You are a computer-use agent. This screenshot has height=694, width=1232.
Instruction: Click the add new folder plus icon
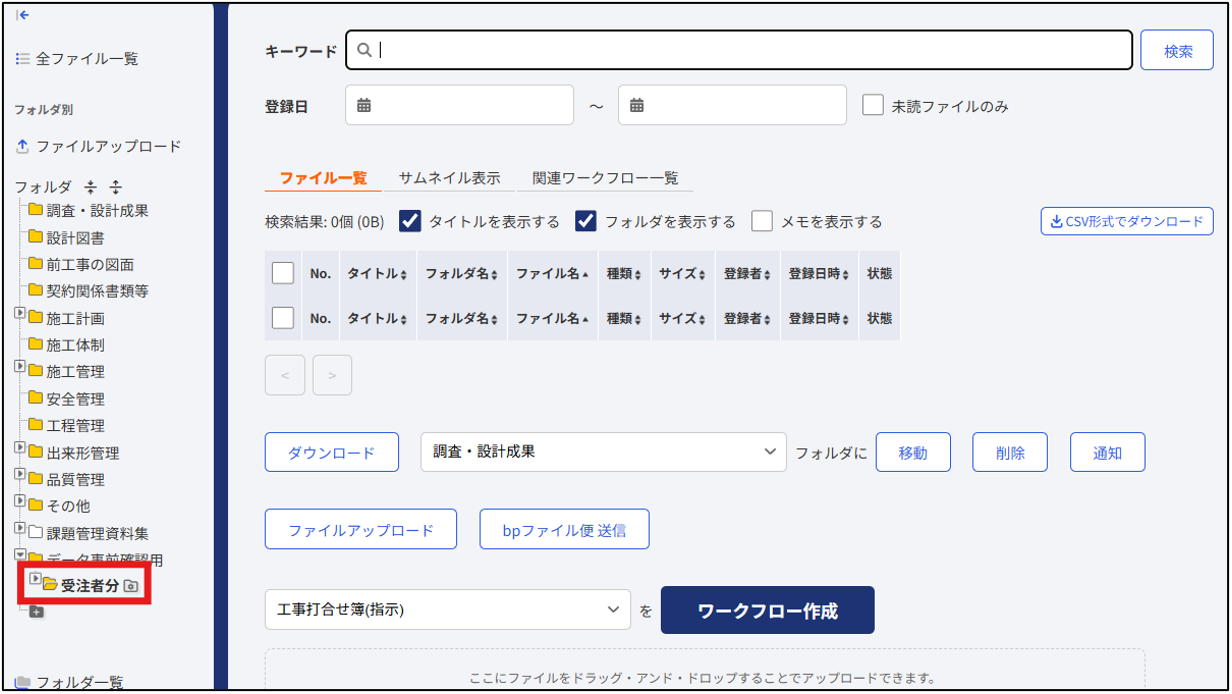[37, 612]
